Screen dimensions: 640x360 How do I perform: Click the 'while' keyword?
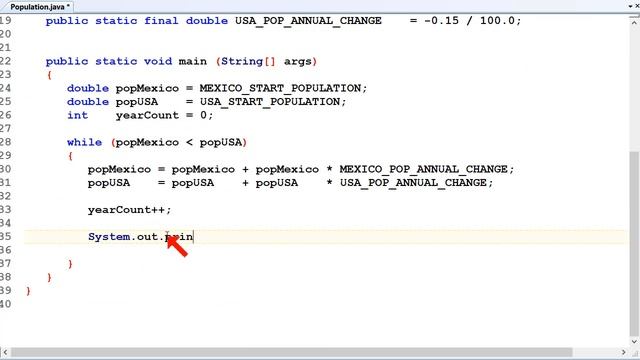coord(84,142)
